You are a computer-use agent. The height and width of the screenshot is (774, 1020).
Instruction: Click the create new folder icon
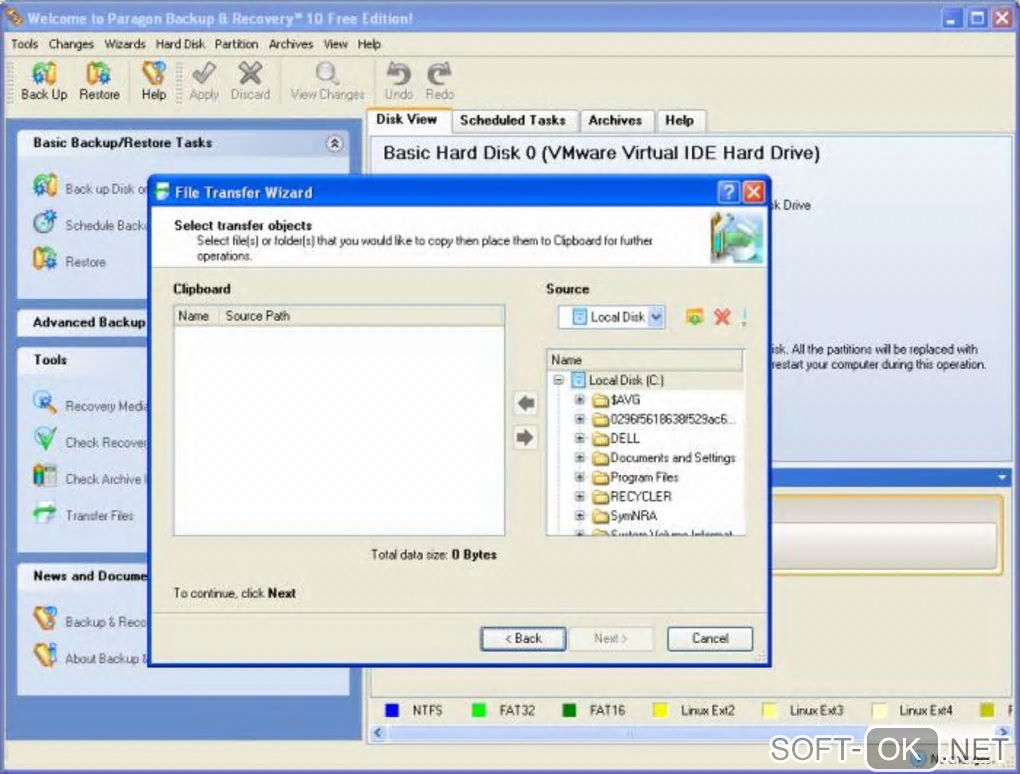pos(695,317)
